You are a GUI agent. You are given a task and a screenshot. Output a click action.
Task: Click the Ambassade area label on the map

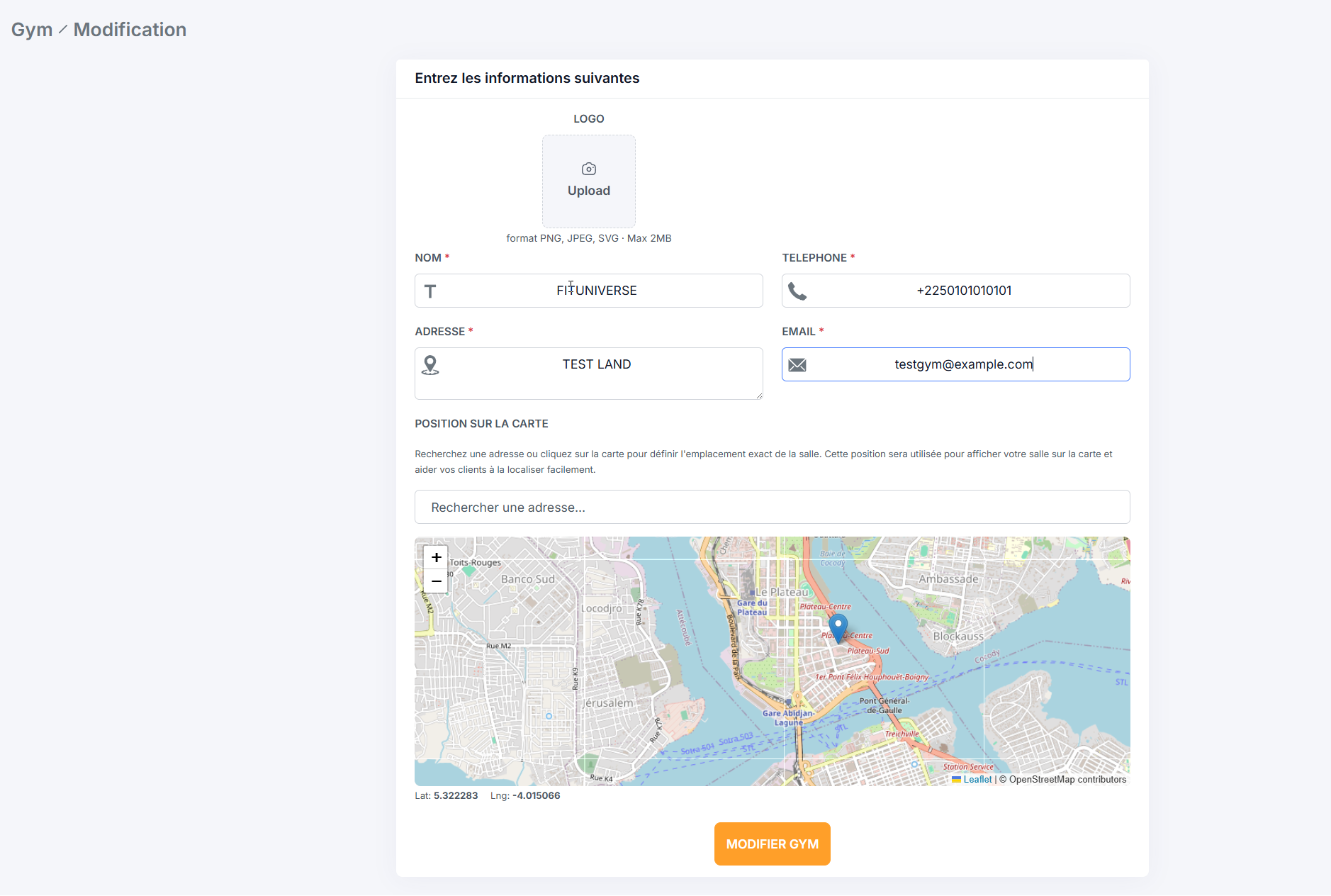pos(948,579)
